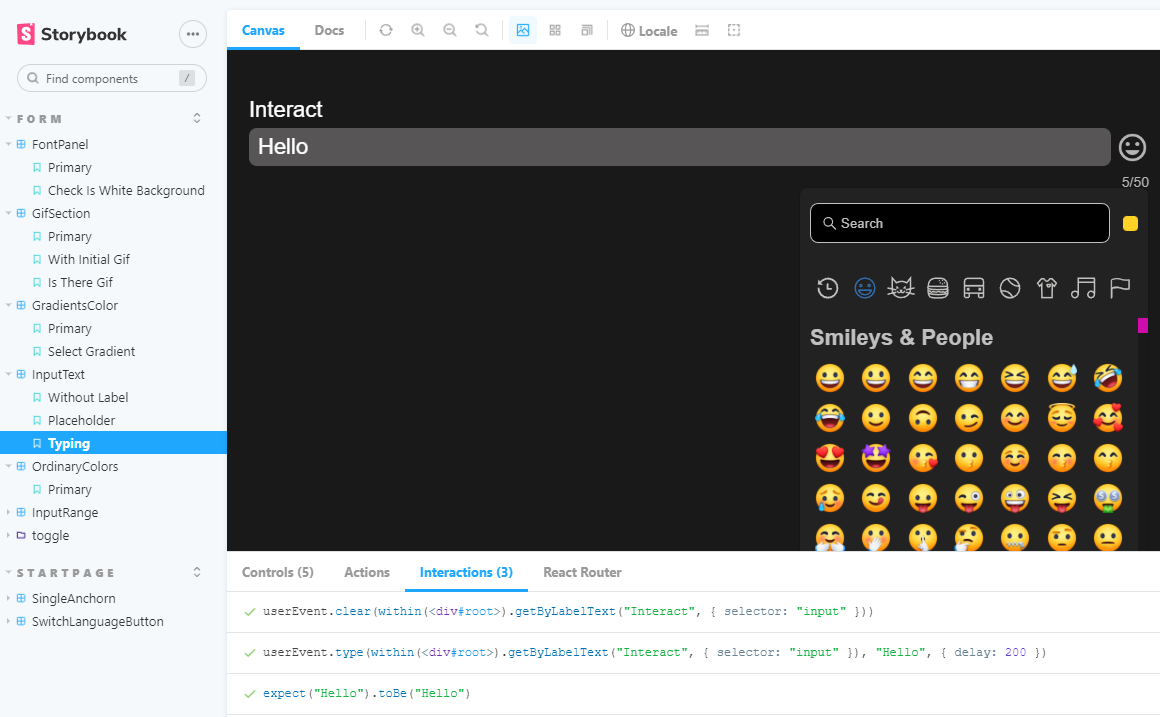Open the React Router tab
The image size is (1160, 717).
[582, 572]
